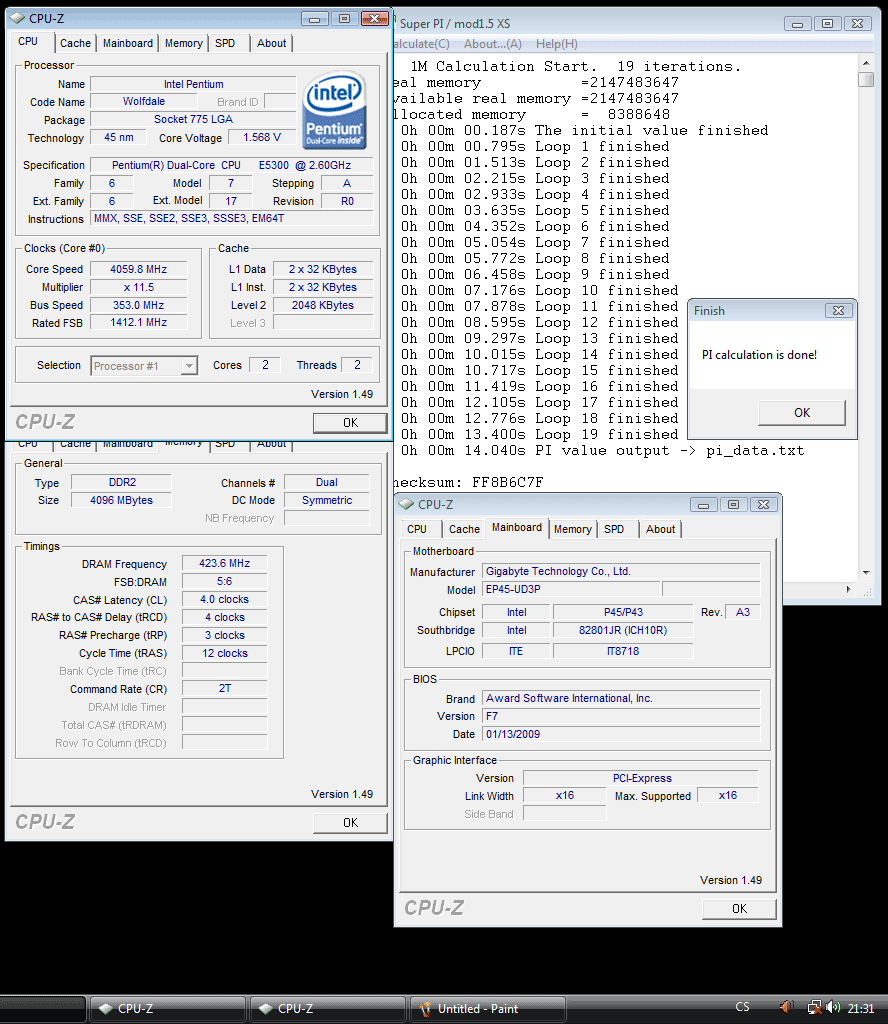Confirm the PI calculation done dialog with OK
The image size is (888, 1024).
[802, 413]
